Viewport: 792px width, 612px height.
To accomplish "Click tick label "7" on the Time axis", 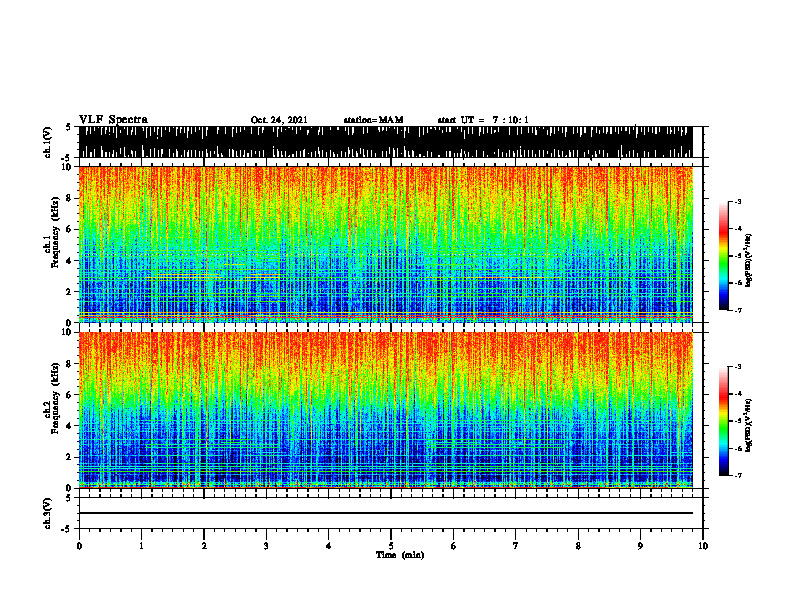I will coord(516,546).
